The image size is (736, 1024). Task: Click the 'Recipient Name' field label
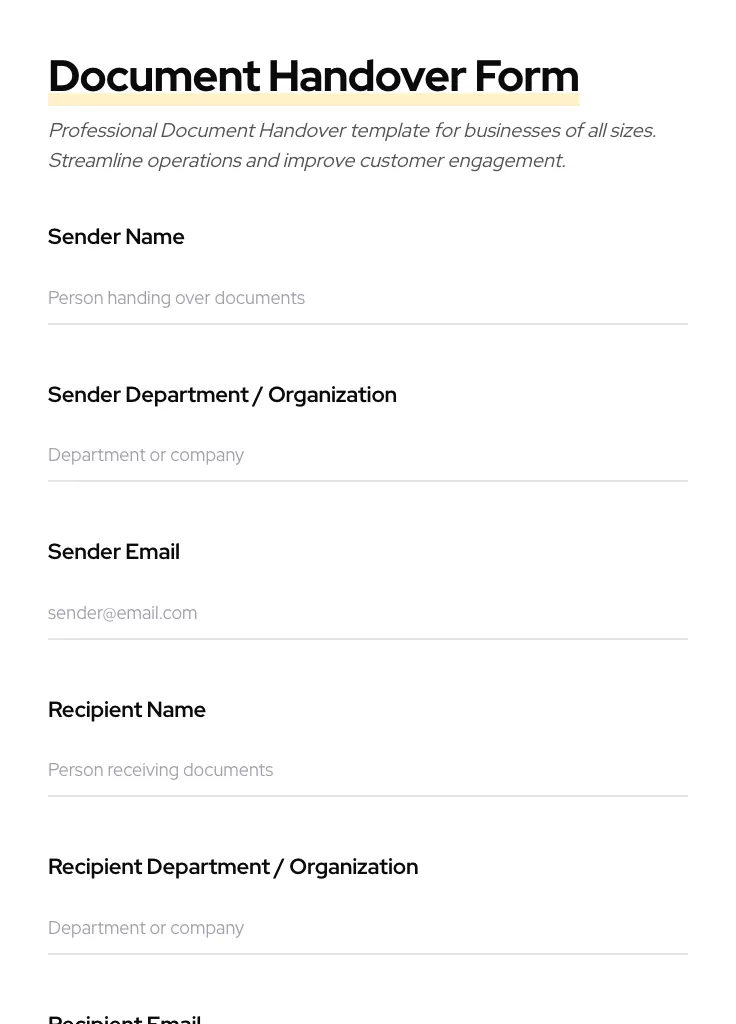pos(127,710)
